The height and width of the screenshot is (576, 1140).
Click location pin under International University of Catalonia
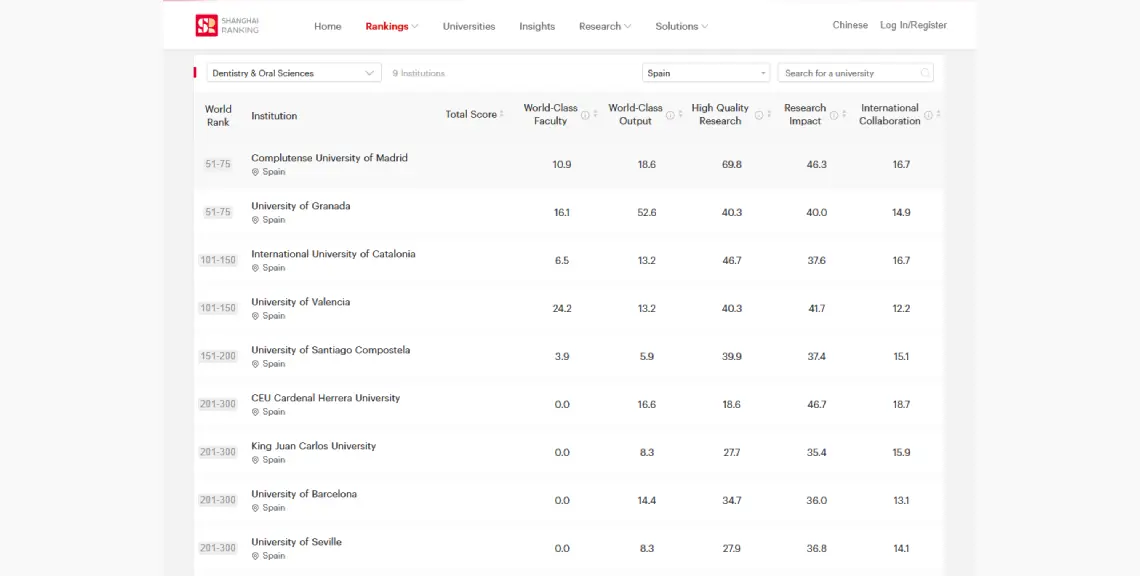tap(255, 268)
